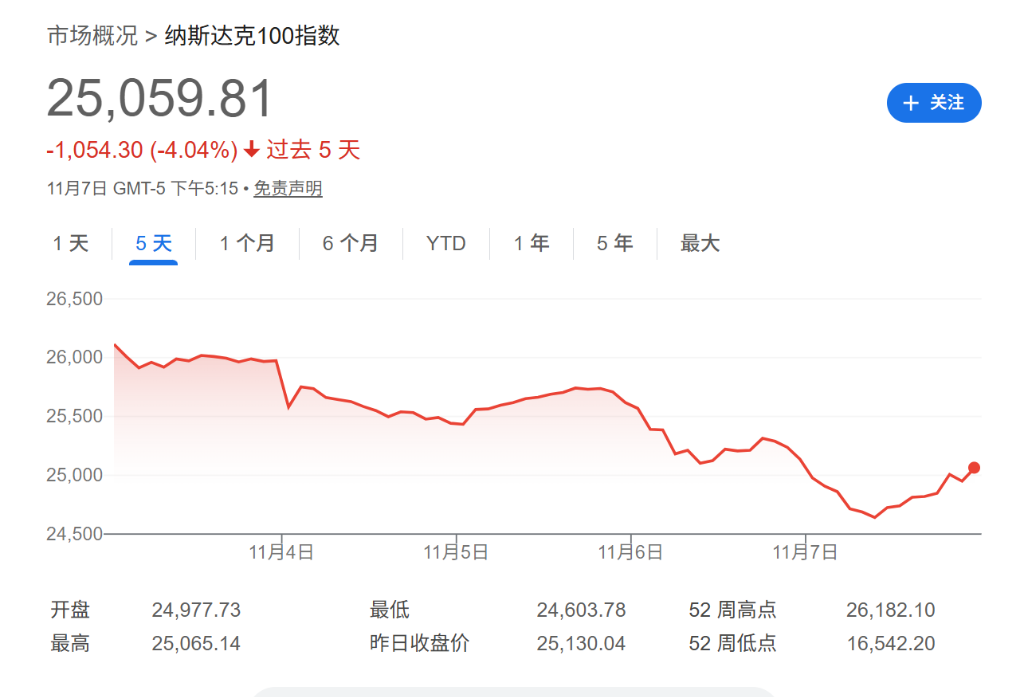Switch to the 6个月 view
Screen dimensions: 1024x697
pos(351,243)
